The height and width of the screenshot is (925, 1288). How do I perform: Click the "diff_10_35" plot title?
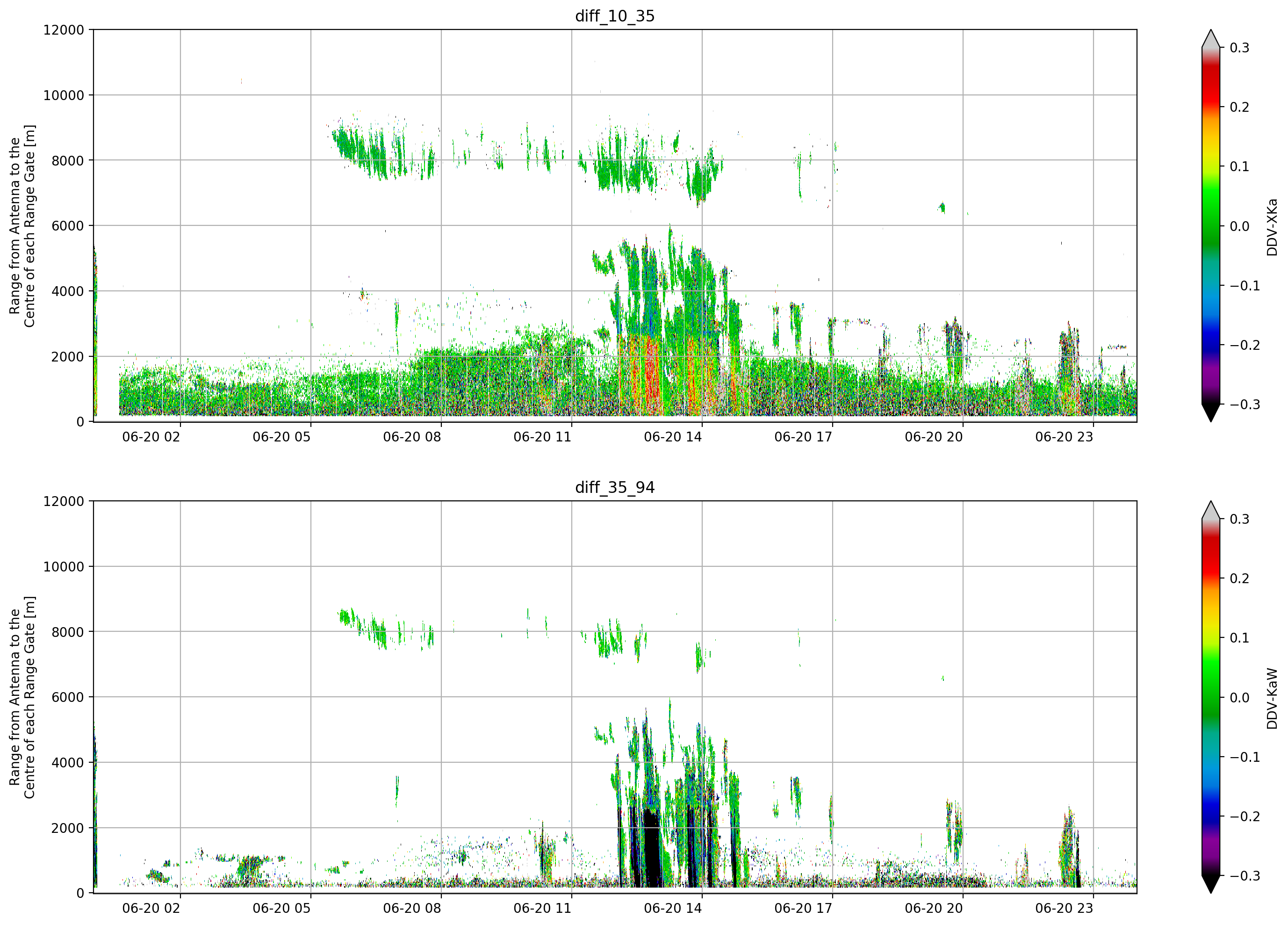(614, 16)
